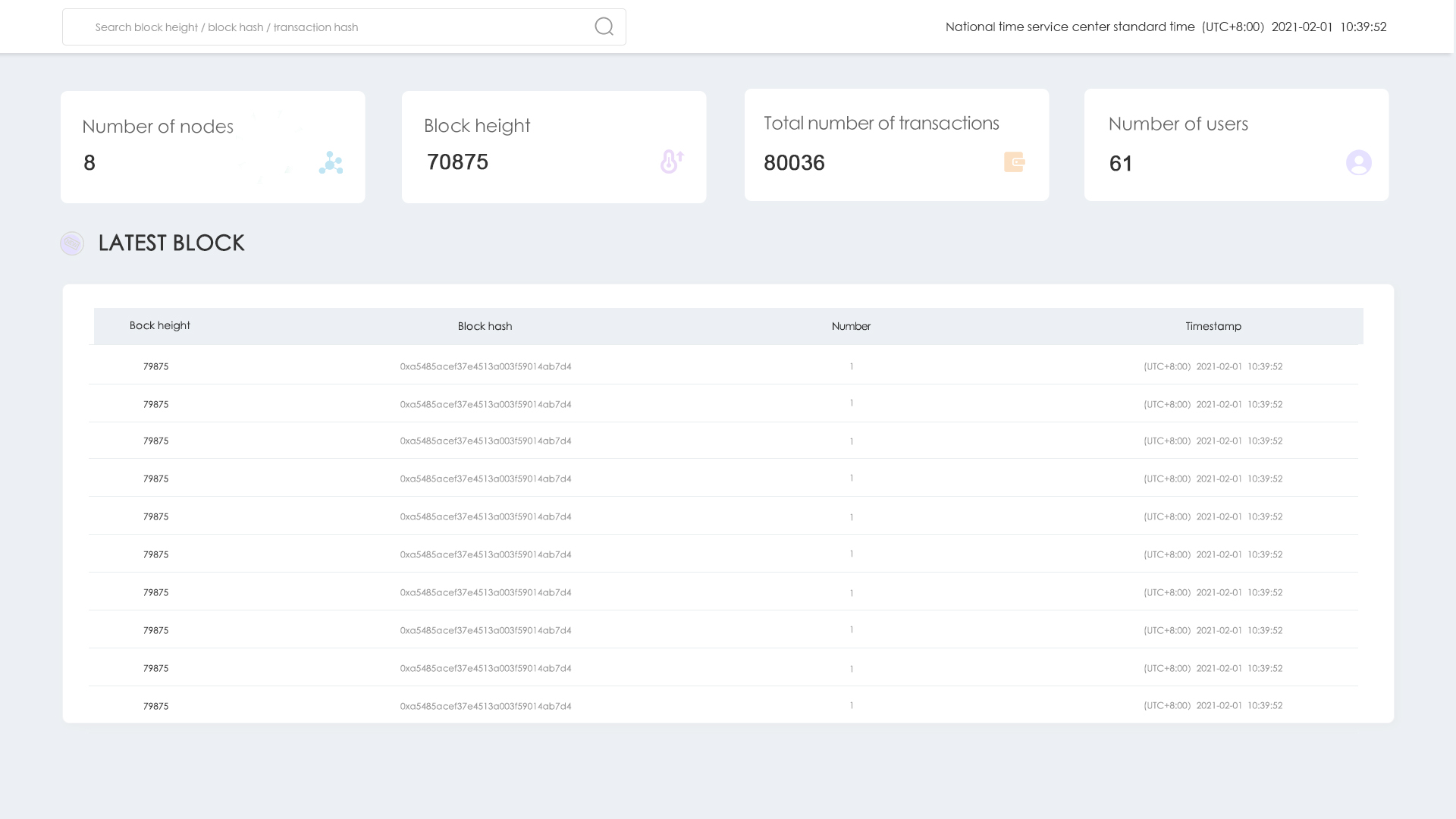Sort by Bock height column header
The width and height of the screenshot is (1456, 819).
point(159,325)
